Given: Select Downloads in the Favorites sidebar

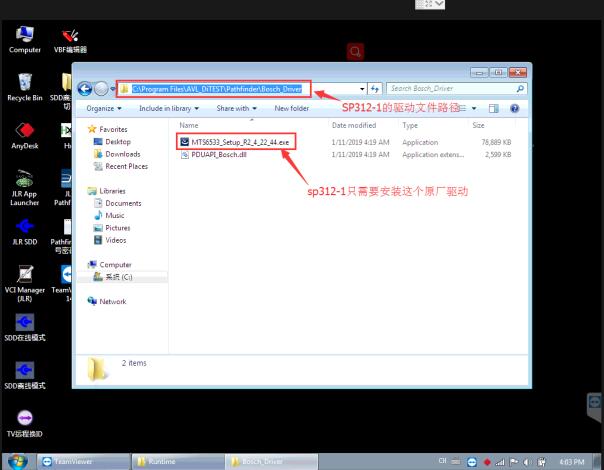Looking at the screenshot, I should 122,154.
